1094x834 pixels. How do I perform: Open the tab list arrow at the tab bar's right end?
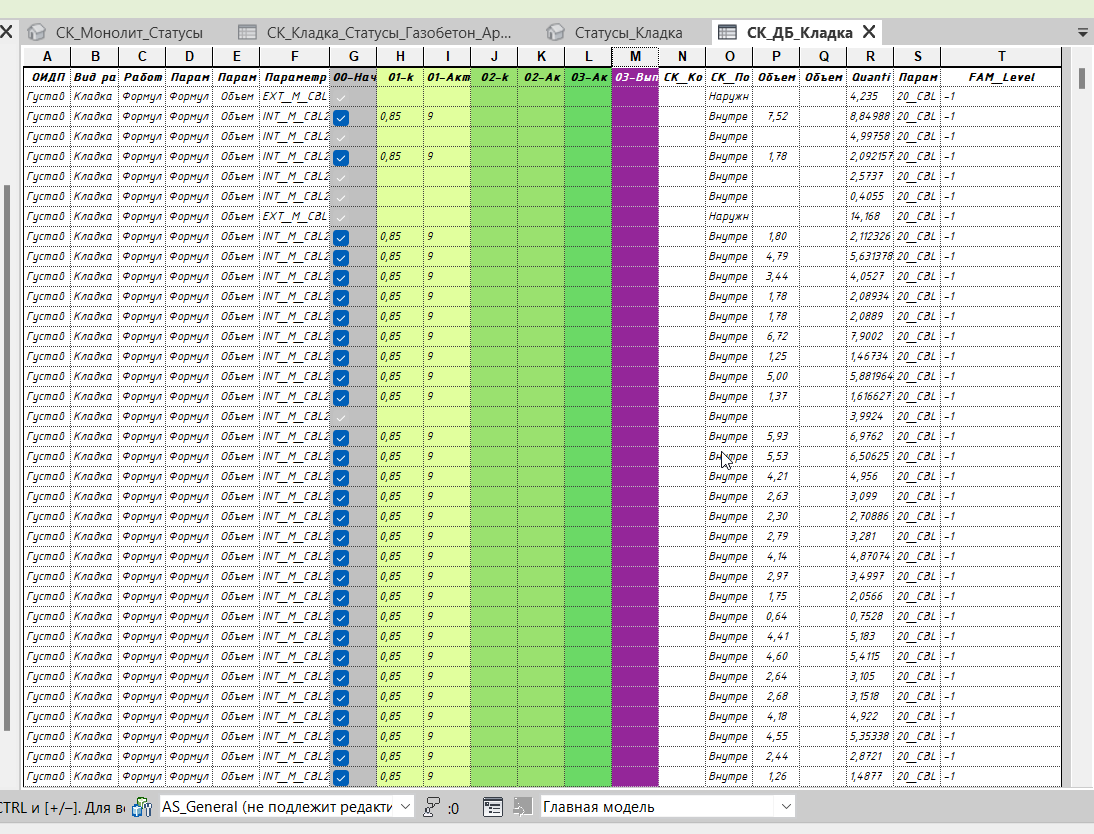click(x=1083, y=33)
